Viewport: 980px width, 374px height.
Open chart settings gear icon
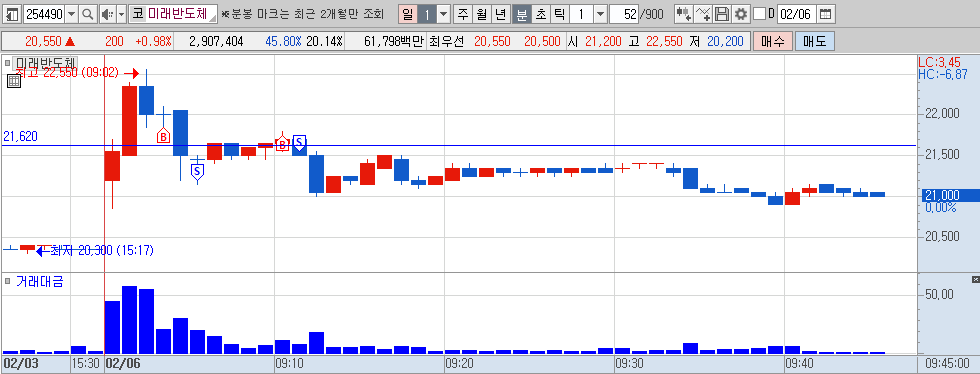click(741, 14)
